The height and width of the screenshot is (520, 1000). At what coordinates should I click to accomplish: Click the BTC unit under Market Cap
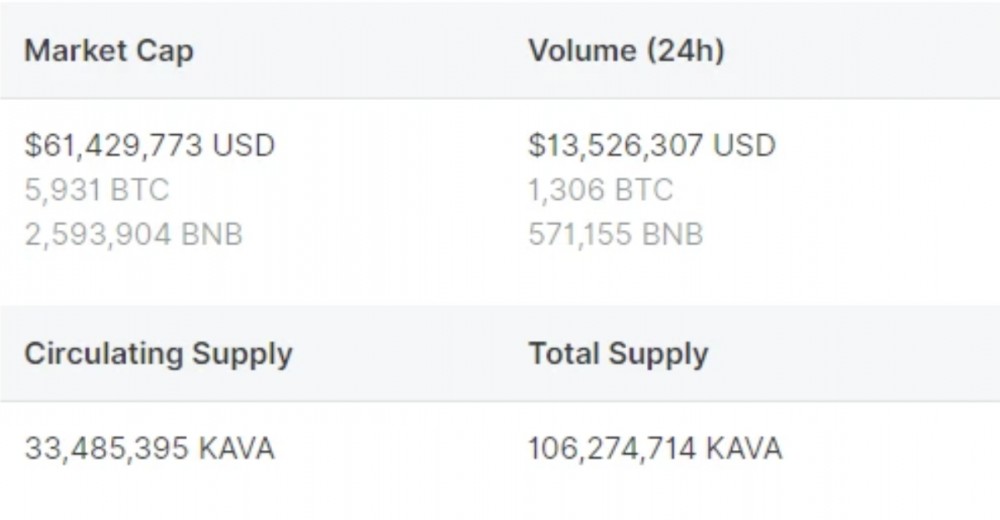tap(140, 190)
